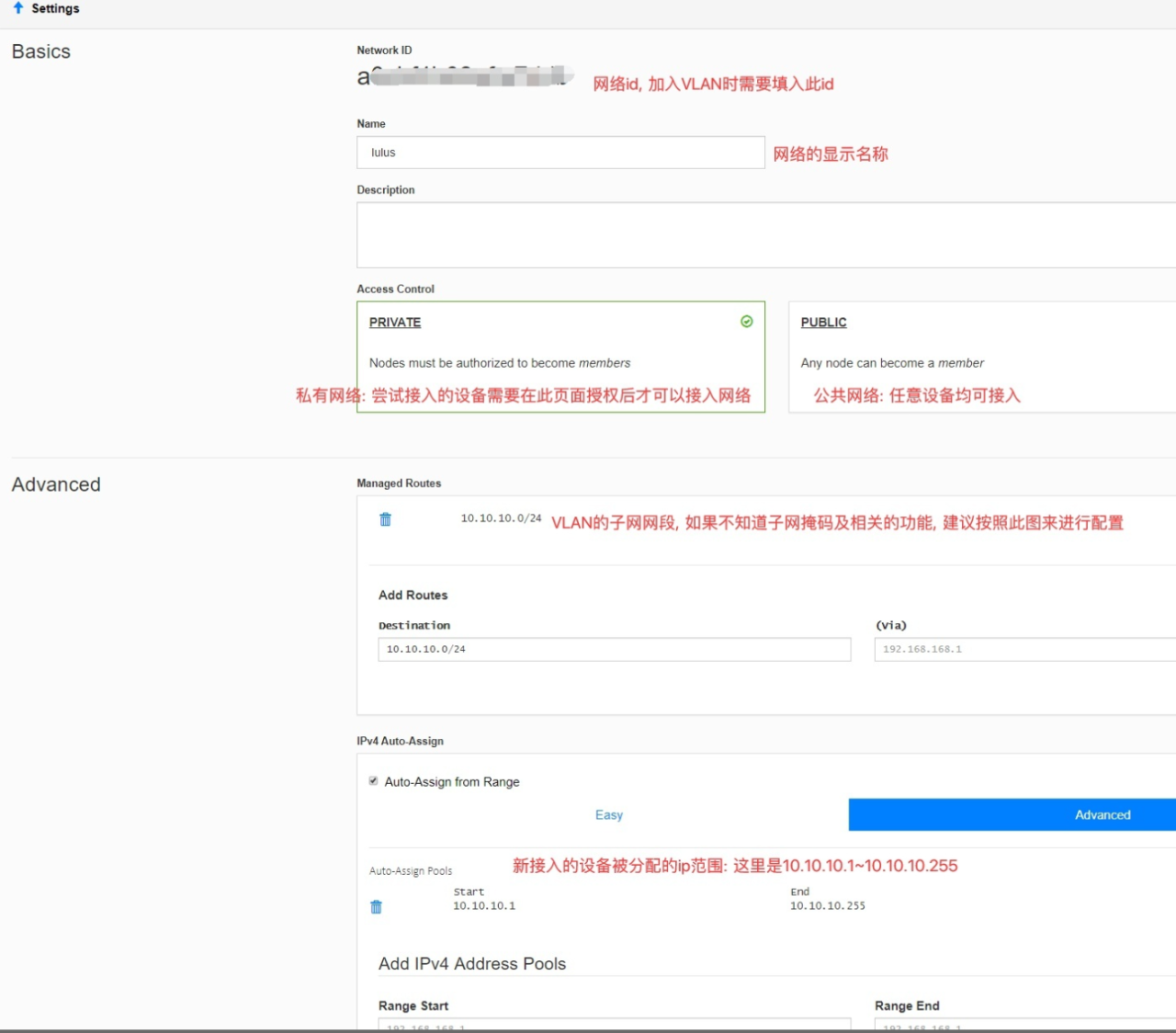This screenshot has width=1176, height=1033.
Task: Focus the route Destination field
Action: (x=614, y=650)
